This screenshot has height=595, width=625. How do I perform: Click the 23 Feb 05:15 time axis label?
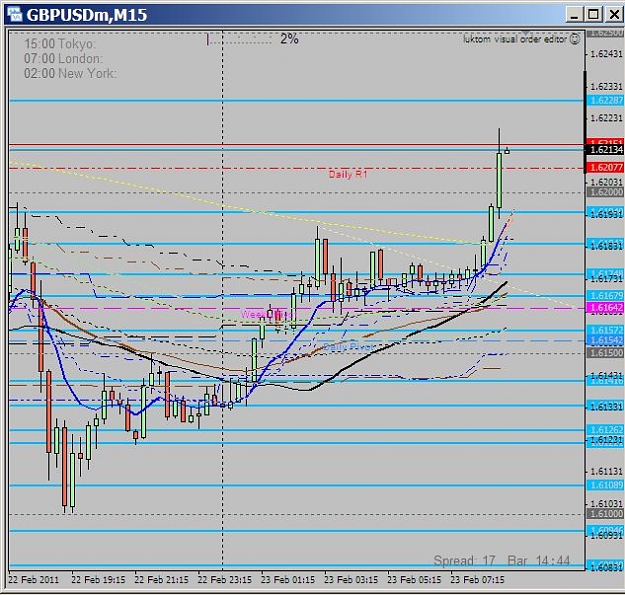[414, 579]
